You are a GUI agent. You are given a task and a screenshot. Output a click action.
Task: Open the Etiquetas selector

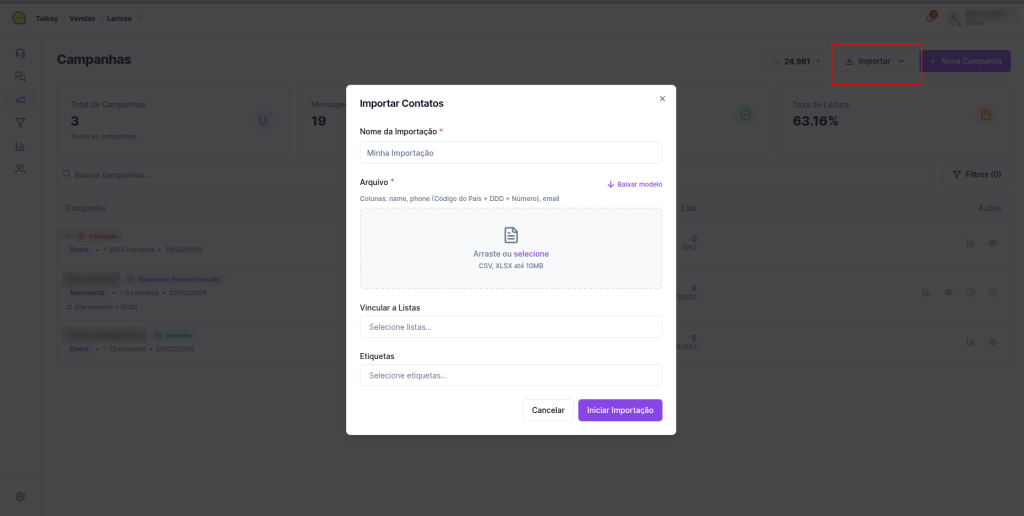point(511,375)
